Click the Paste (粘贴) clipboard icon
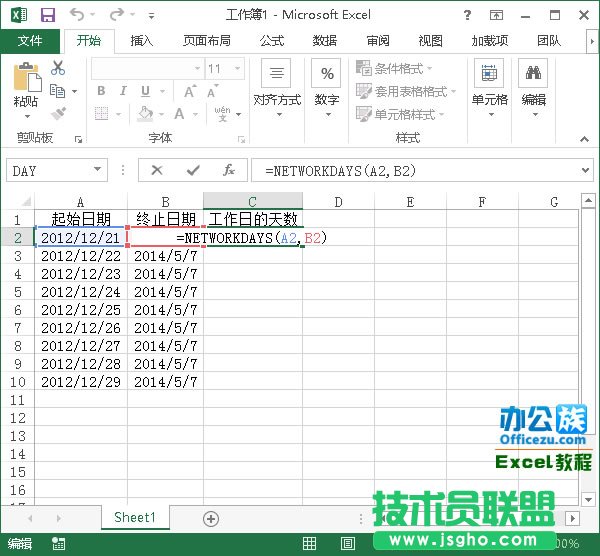This screenshot has width=600, height=556. click(26, 84)
